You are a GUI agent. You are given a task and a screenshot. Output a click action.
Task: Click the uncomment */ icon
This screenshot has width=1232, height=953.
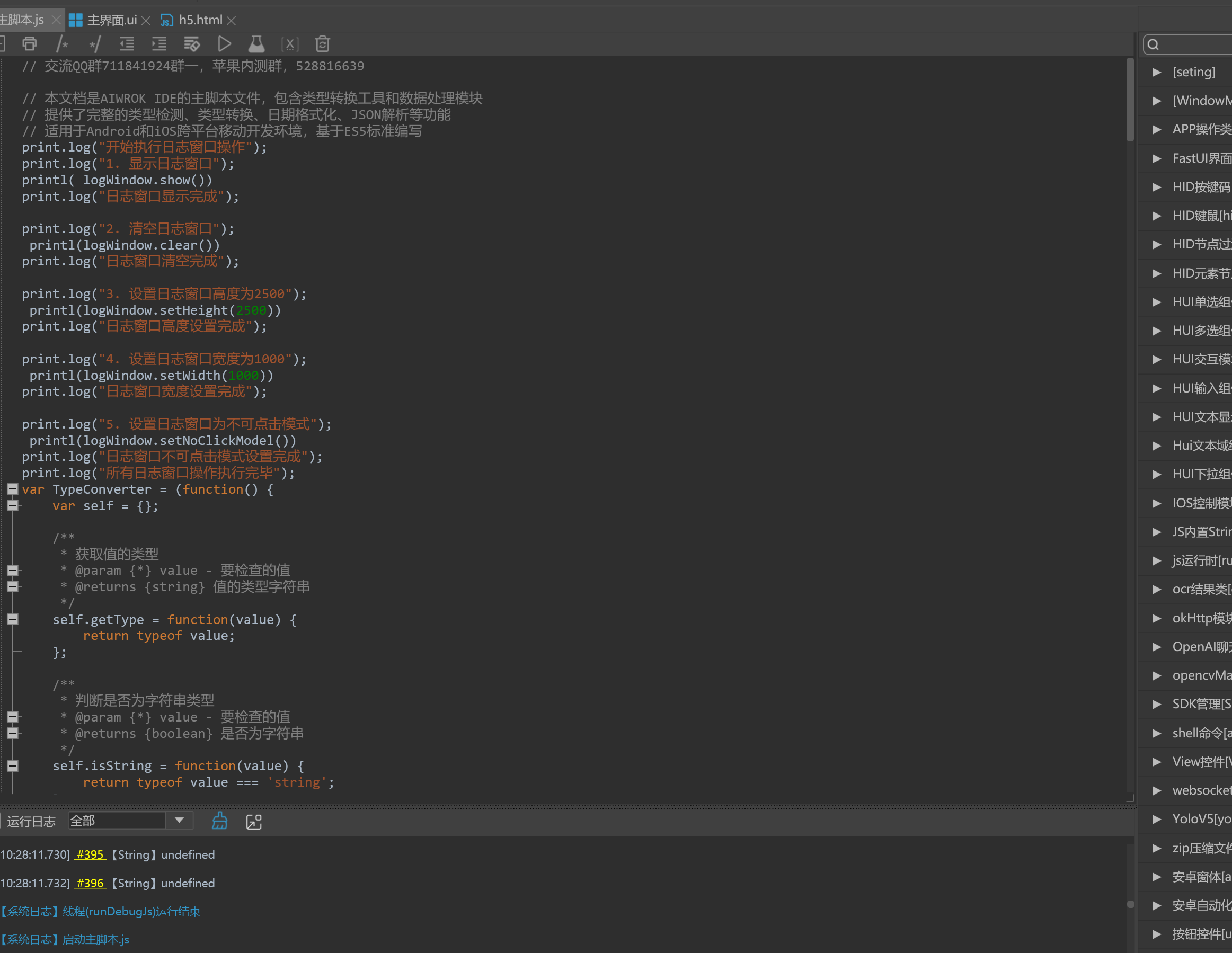click(x=94, y=43)
